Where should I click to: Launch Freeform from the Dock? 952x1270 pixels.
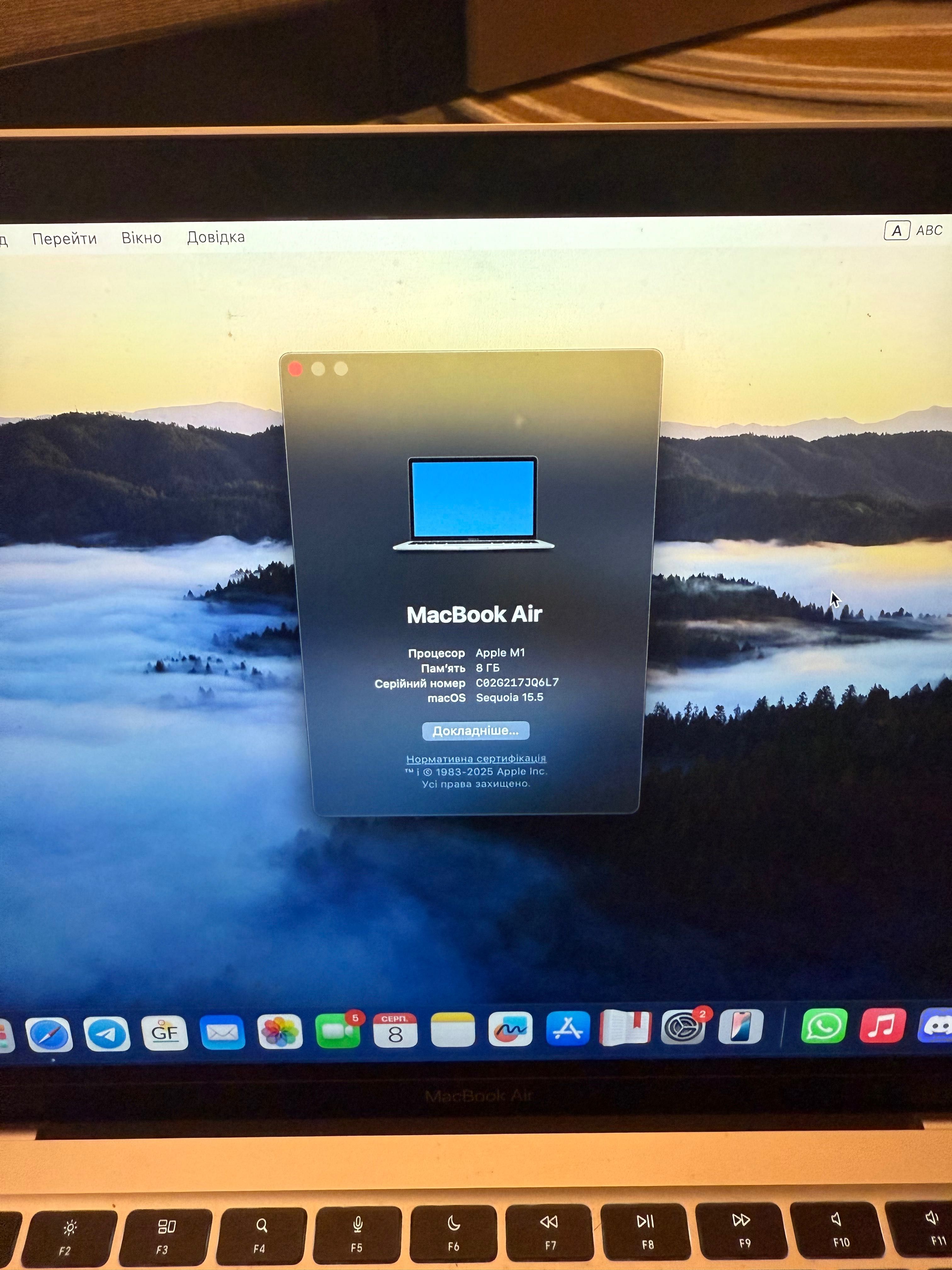pos(510,1029)
